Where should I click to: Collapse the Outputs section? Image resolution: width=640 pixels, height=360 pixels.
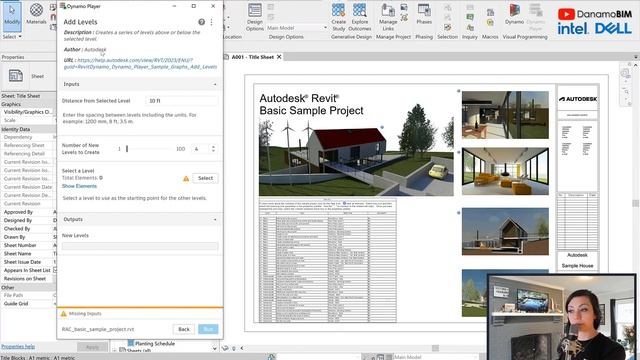pos(215,220)
